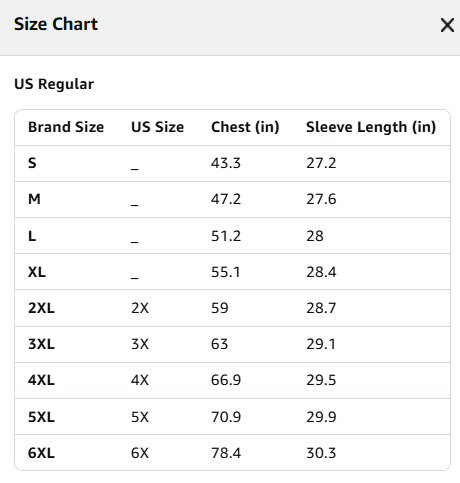Select the S brand size row

232,163
